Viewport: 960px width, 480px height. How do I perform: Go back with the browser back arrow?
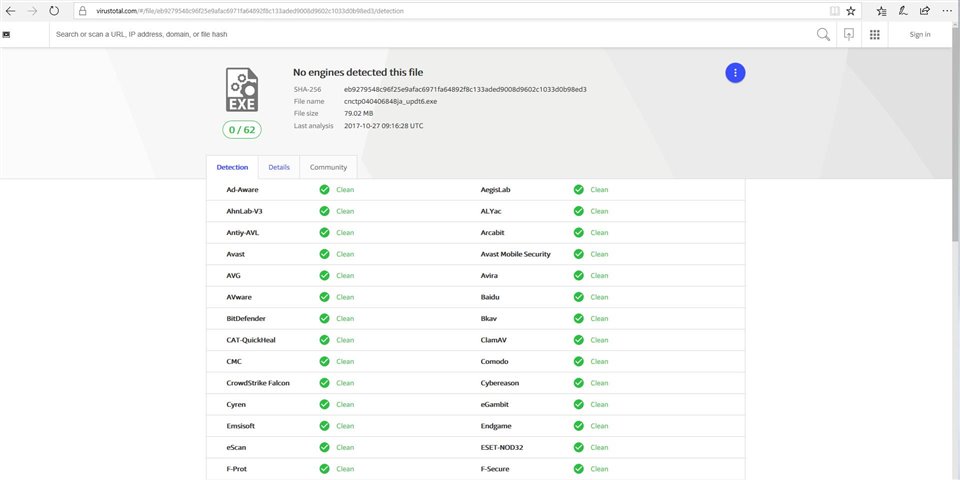click(x=10, y=11)
